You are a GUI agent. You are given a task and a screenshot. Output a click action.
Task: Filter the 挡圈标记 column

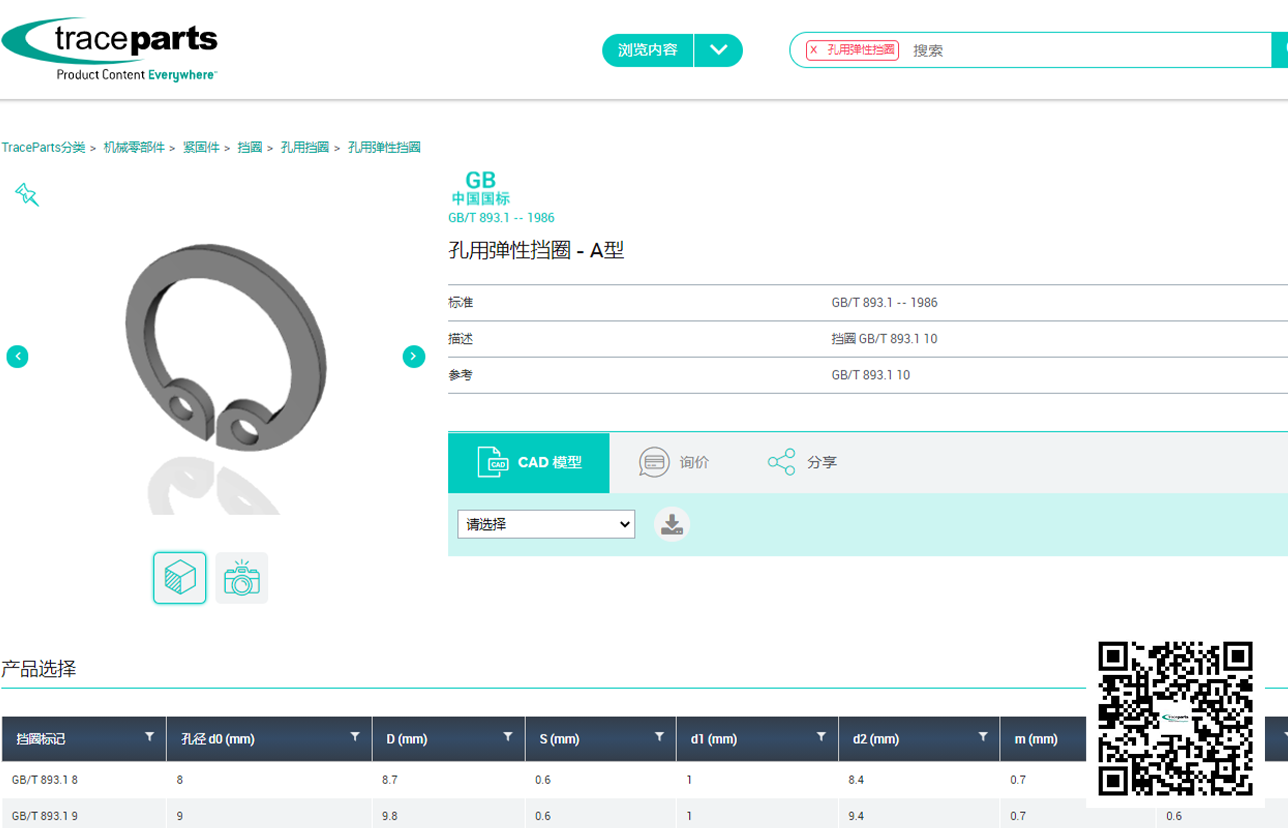(x=150, y=736)
